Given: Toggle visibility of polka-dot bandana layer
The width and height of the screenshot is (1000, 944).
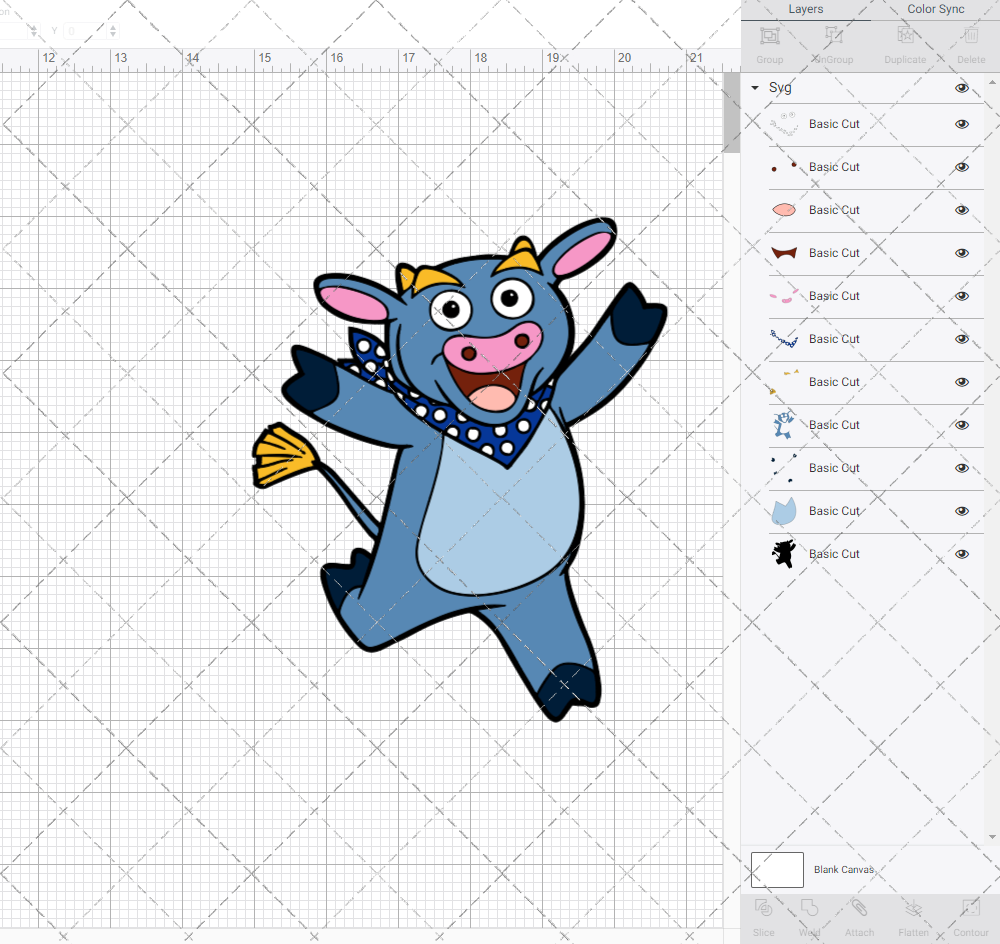Looking at the screenshot, I should click(962, 339).
